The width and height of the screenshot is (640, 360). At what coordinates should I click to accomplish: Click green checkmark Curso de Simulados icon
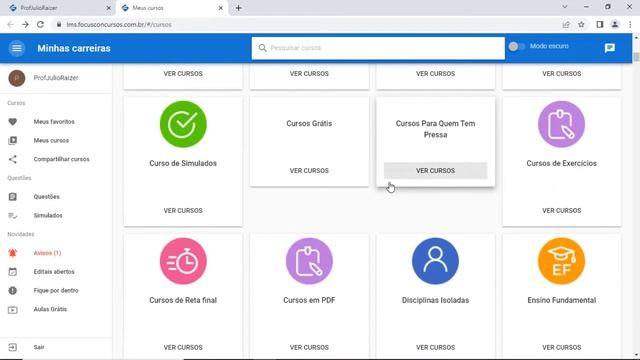pos(183,124)
